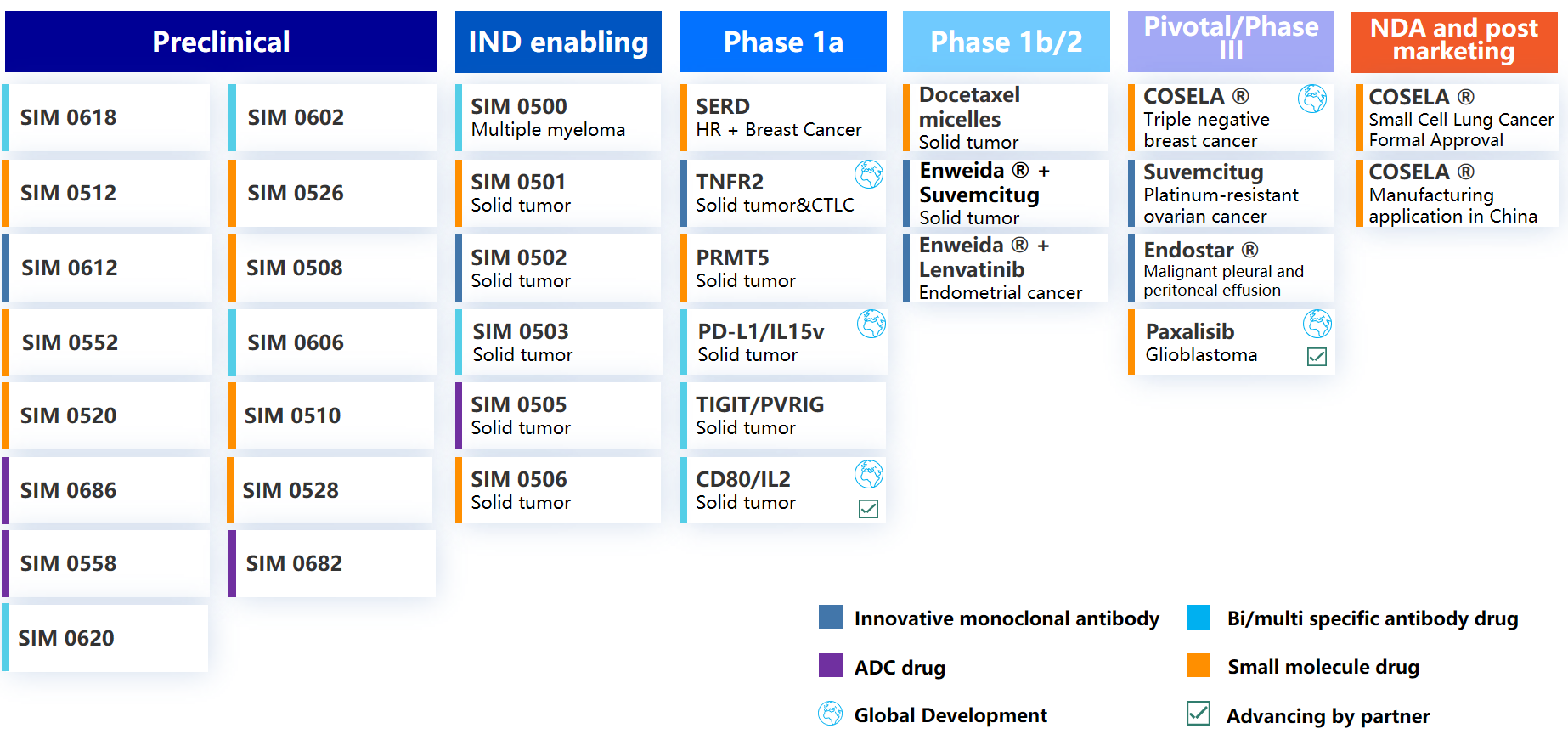Open the SIM 0512 card

[x=106, y=193]
